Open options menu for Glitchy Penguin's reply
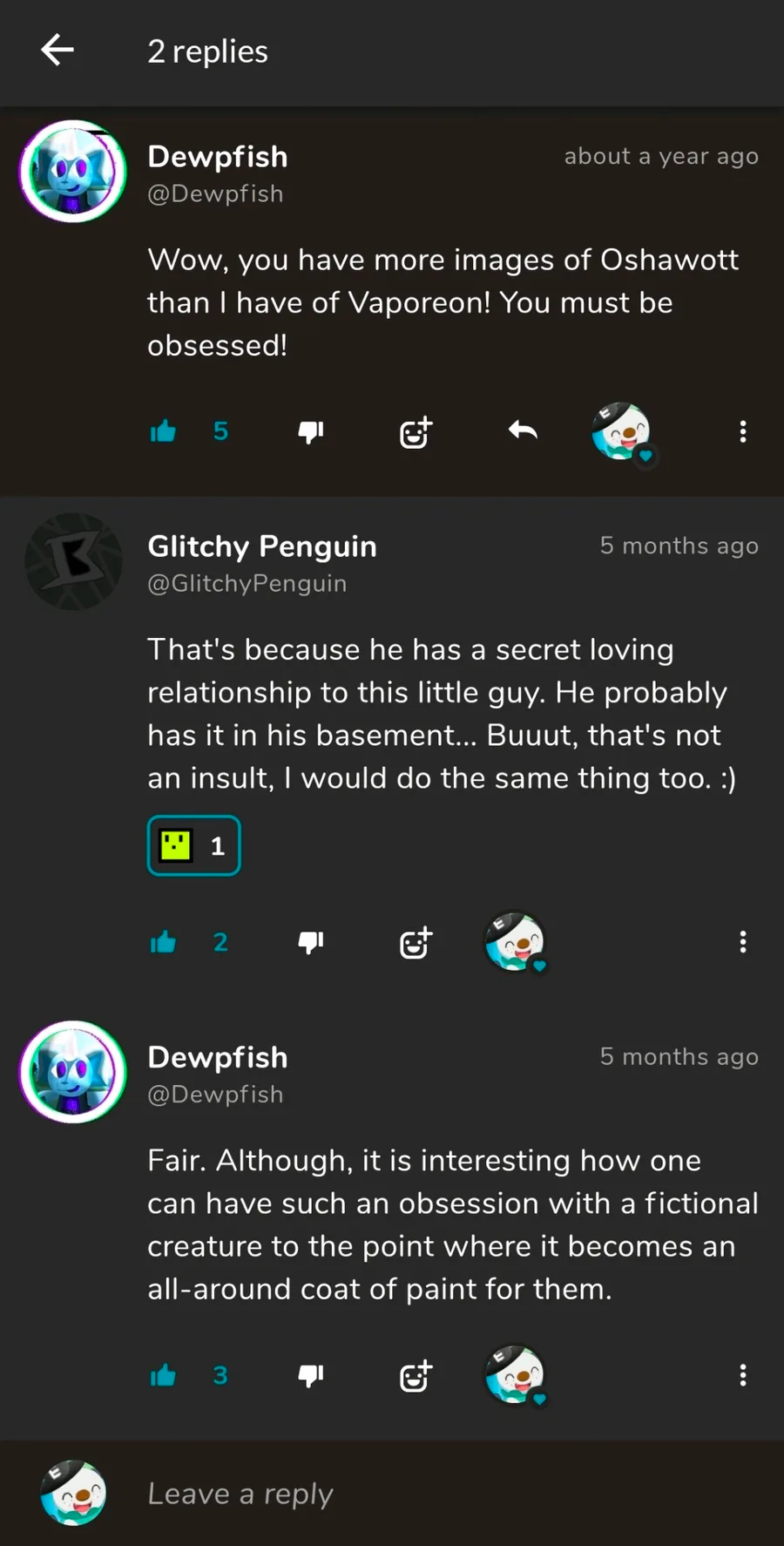Screen dimensions: 784x1546 click(x=743, y=942)
